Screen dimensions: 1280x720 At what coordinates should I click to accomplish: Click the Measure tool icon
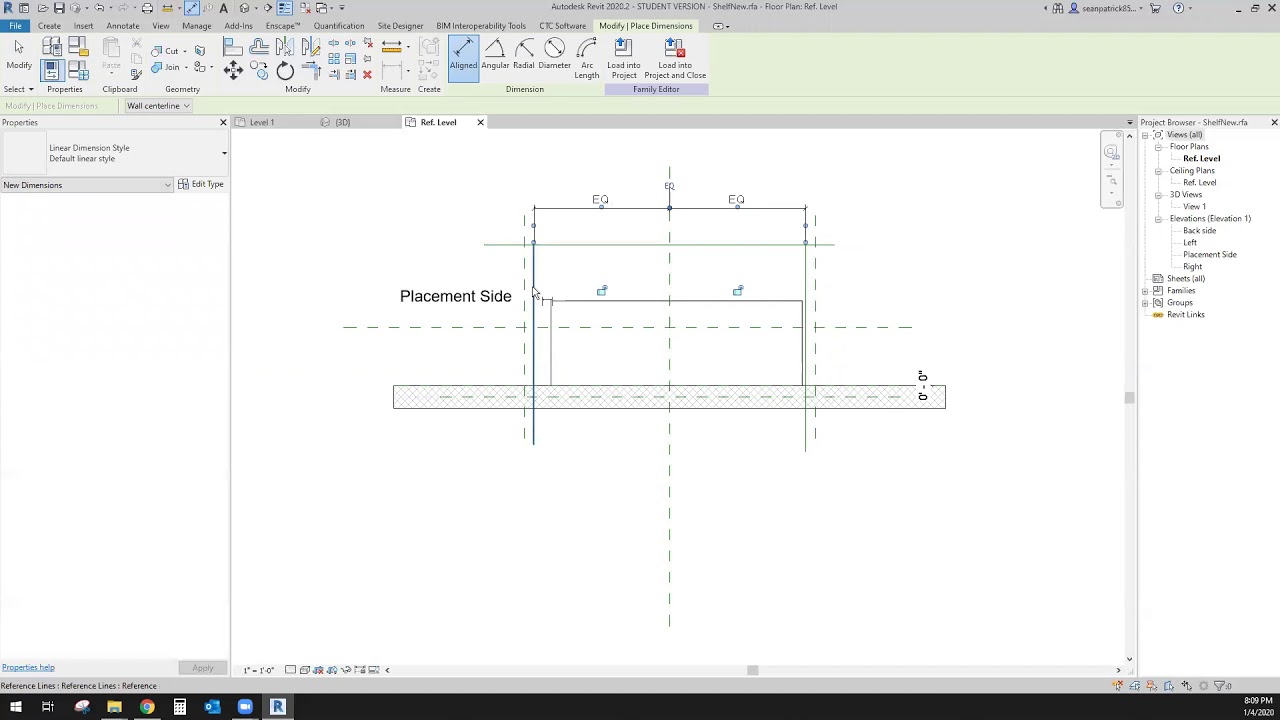[x=392, y=46]
